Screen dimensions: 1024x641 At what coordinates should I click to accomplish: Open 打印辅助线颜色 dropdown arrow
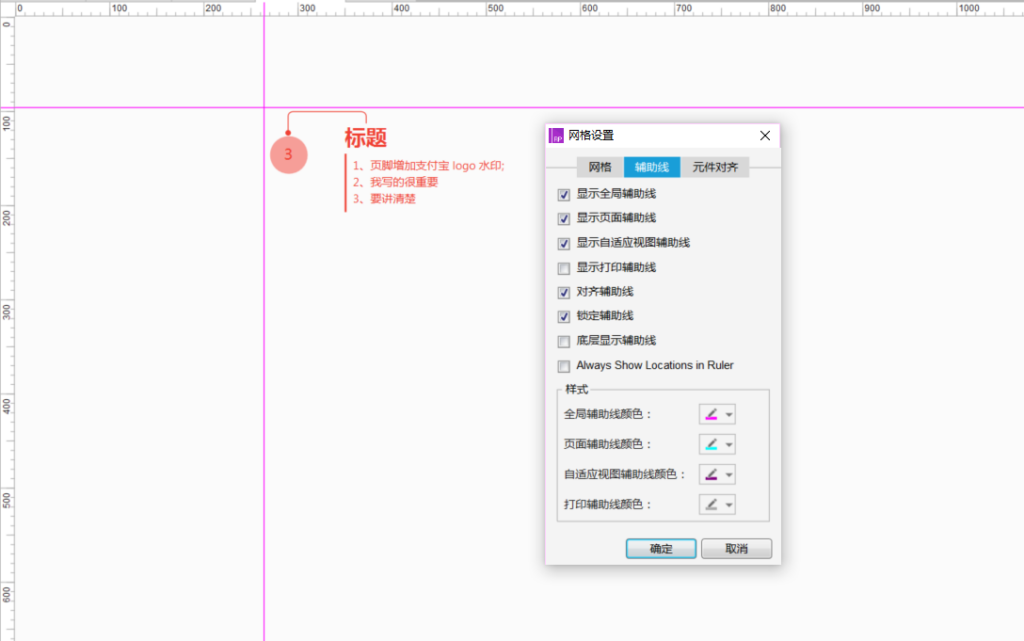tap(729, 505)
